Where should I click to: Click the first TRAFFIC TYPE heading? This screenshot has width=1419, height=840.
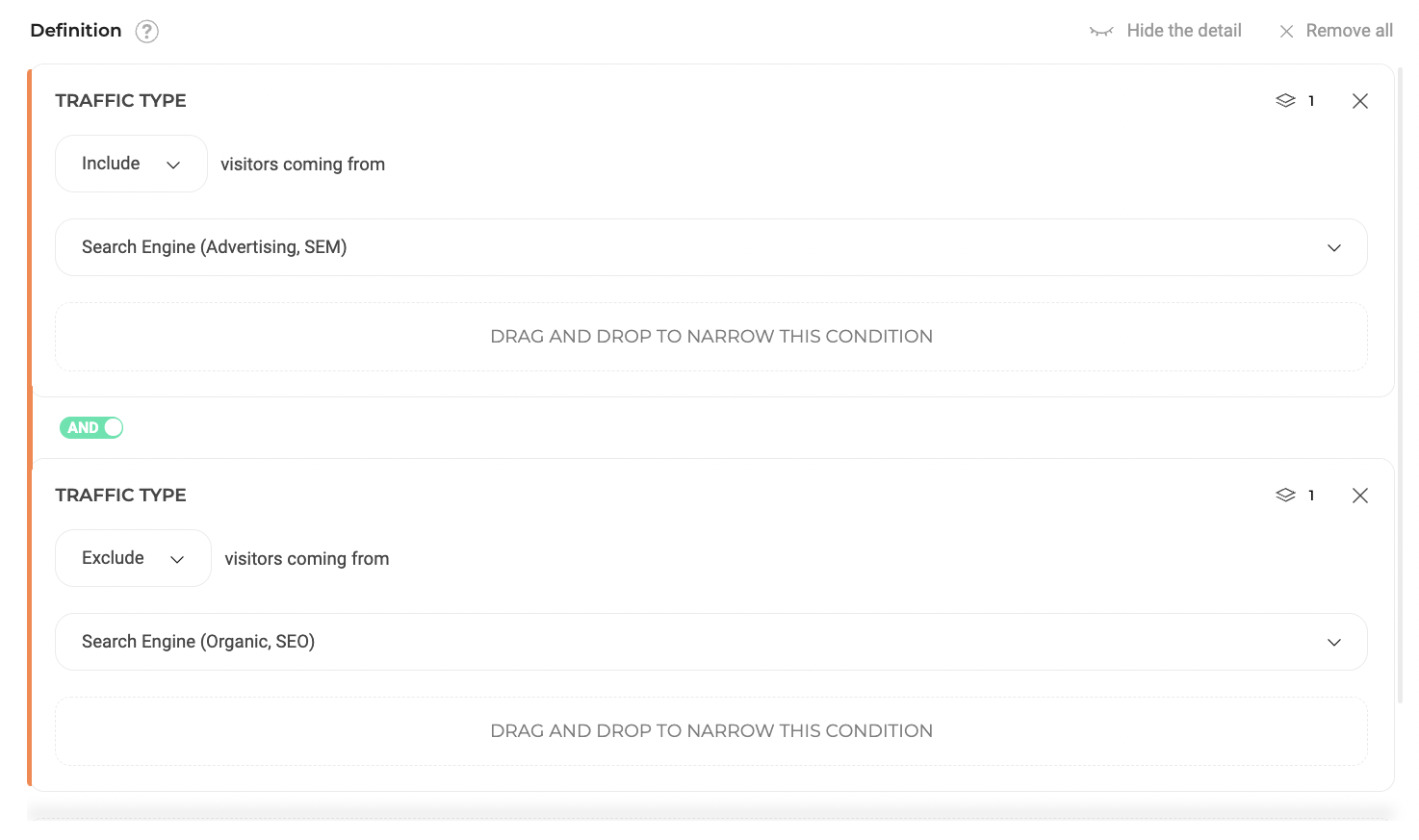pos(120,101)
